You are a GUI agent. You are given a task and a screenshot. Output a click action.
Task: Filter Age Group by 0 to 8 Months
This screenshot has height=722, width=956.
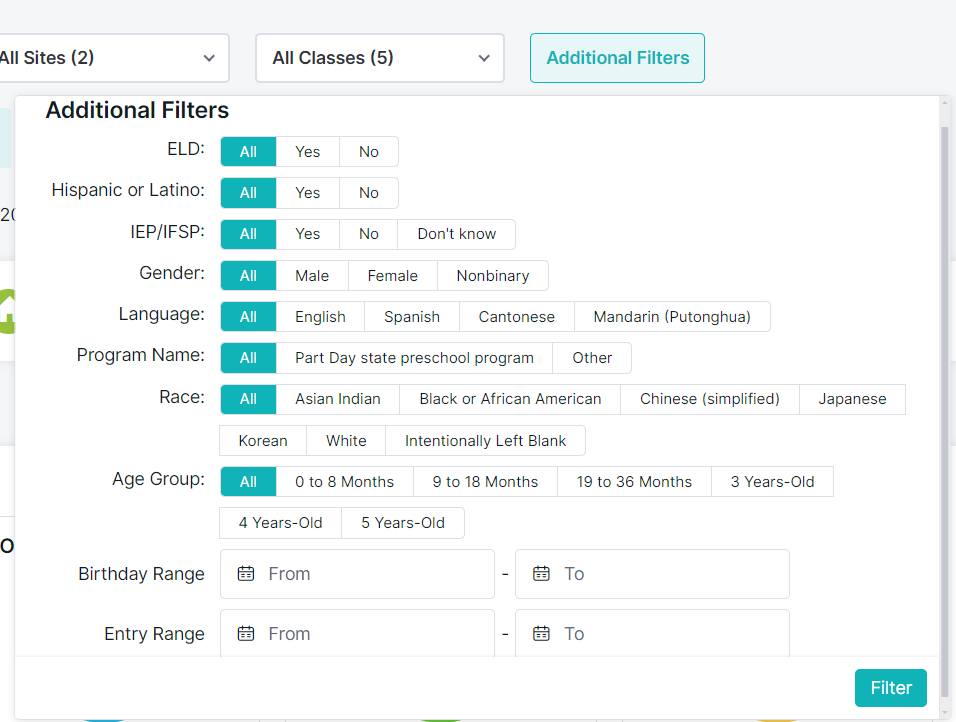344,482
